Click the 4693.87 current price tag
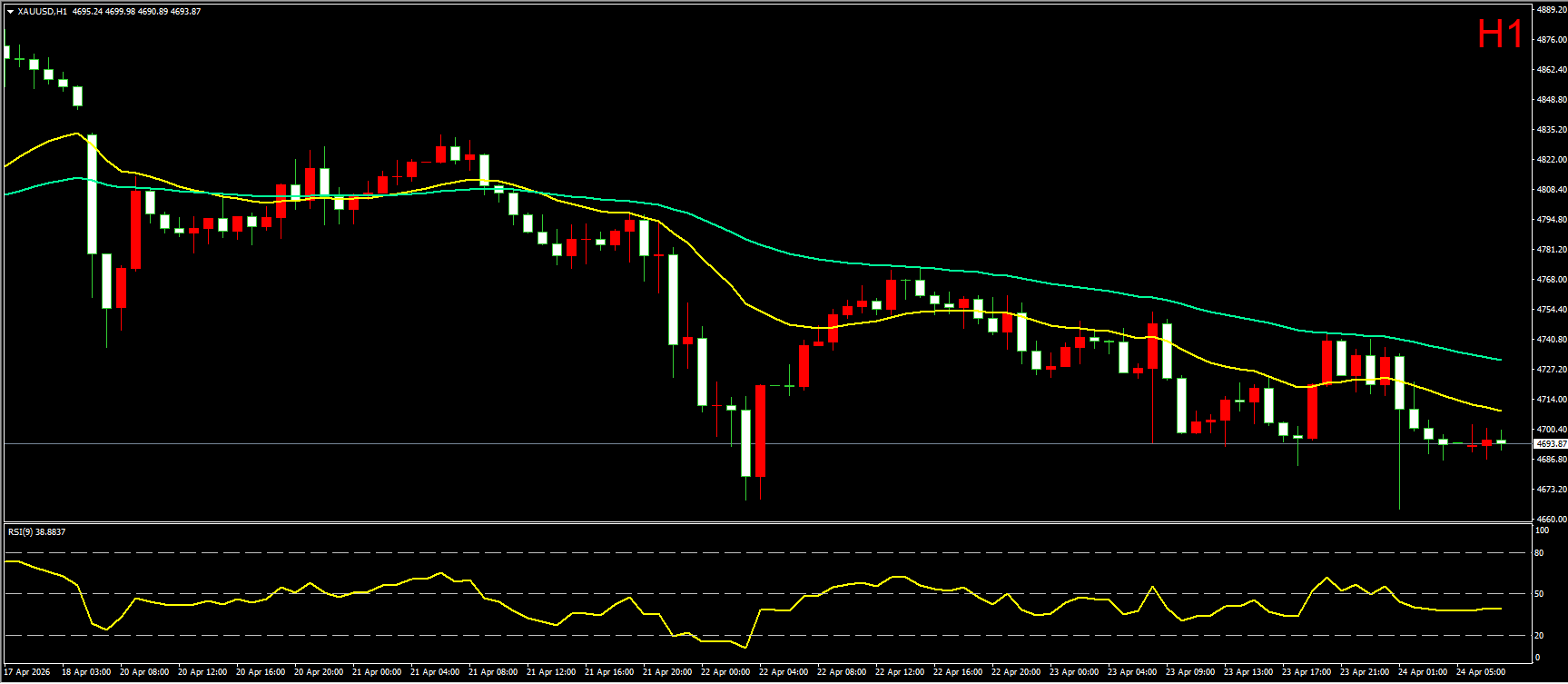 pos(1550,444)
